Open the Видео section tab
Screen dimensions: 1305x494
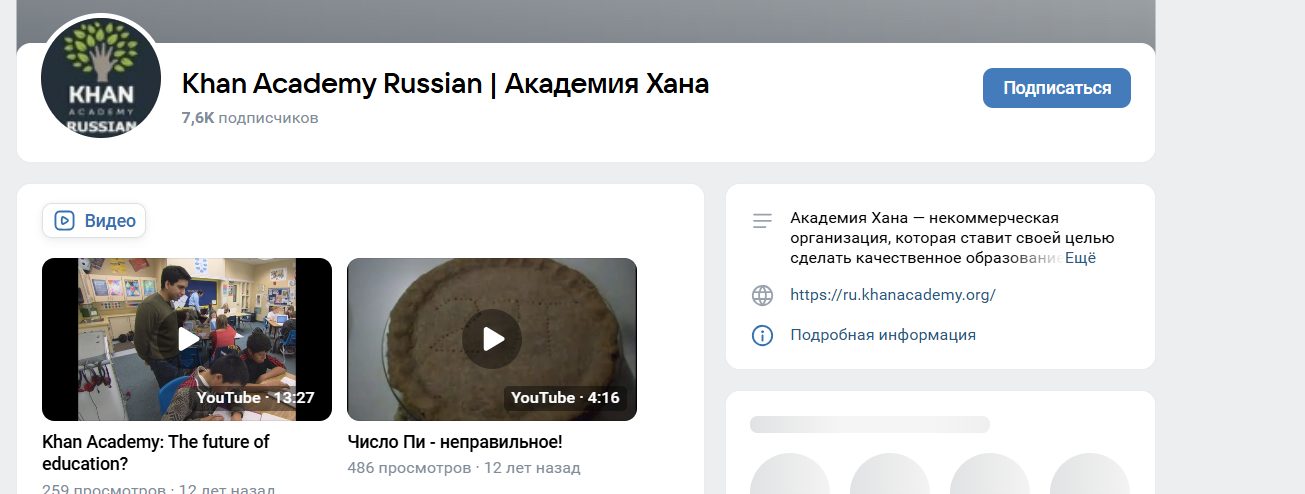(94, 220)
